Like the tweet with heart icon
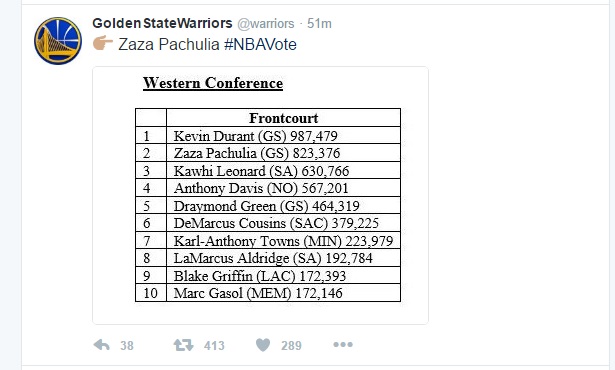The image size is (615, 370). [263, 345]
